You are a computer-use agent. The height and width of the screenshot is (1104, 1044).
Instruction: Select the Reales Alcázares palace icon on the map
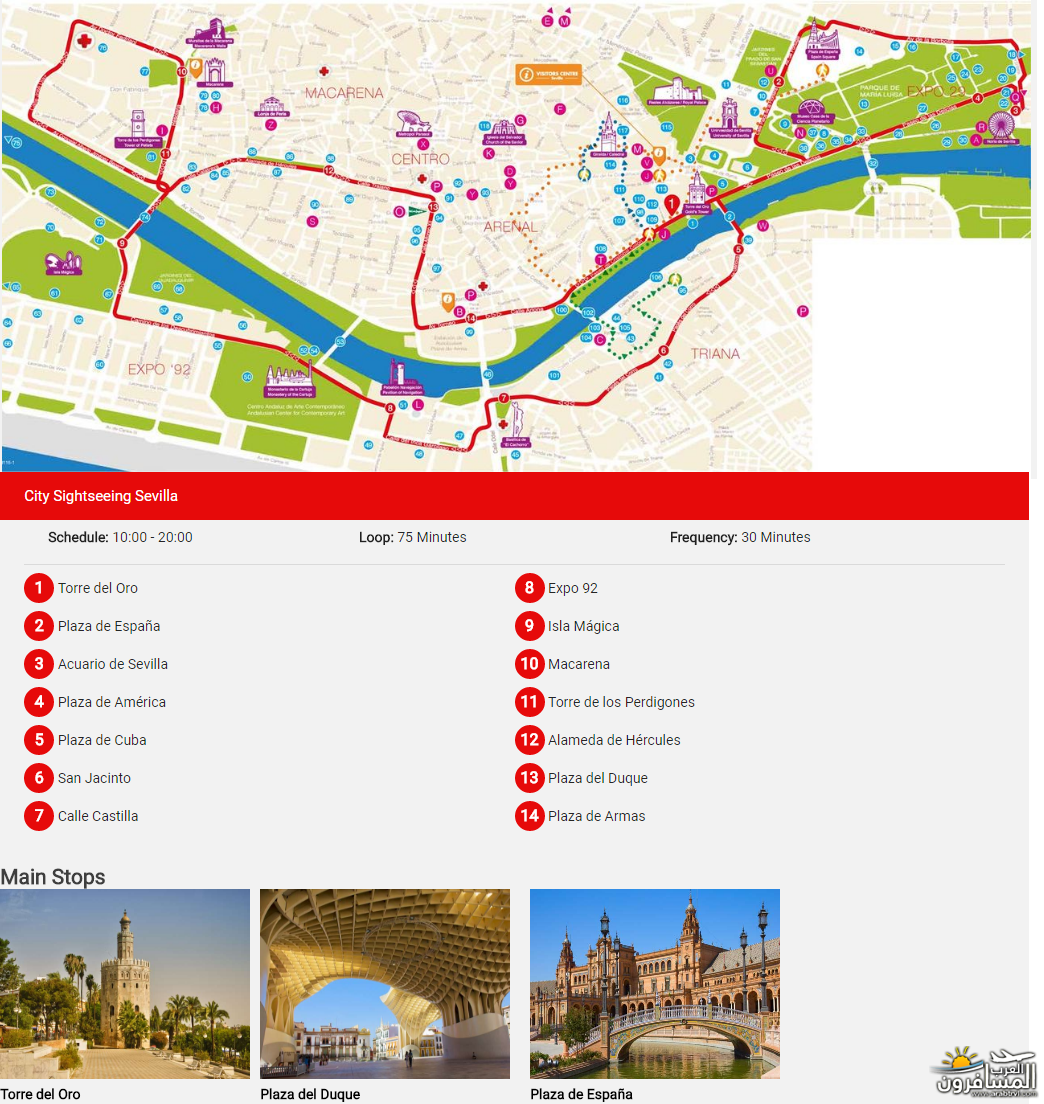pyautogui.click(x=677, y=92)
